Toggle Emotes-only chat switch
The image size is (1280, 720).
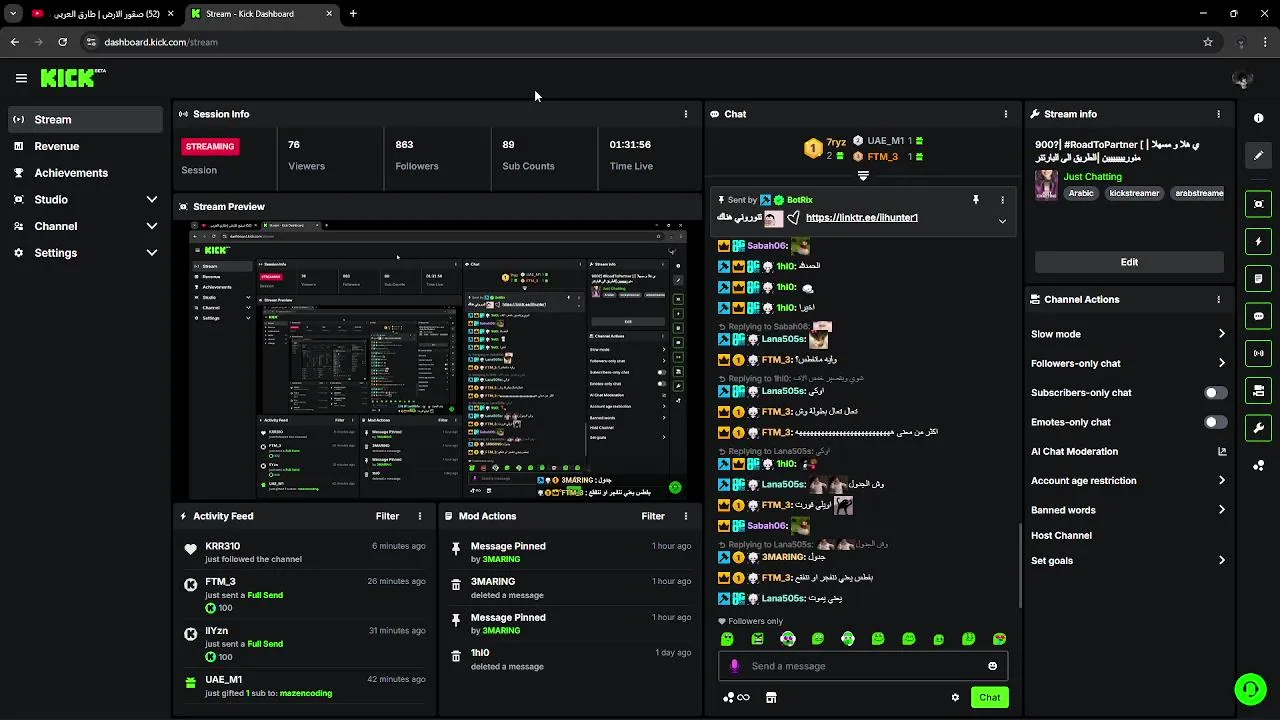point(1215,422)
